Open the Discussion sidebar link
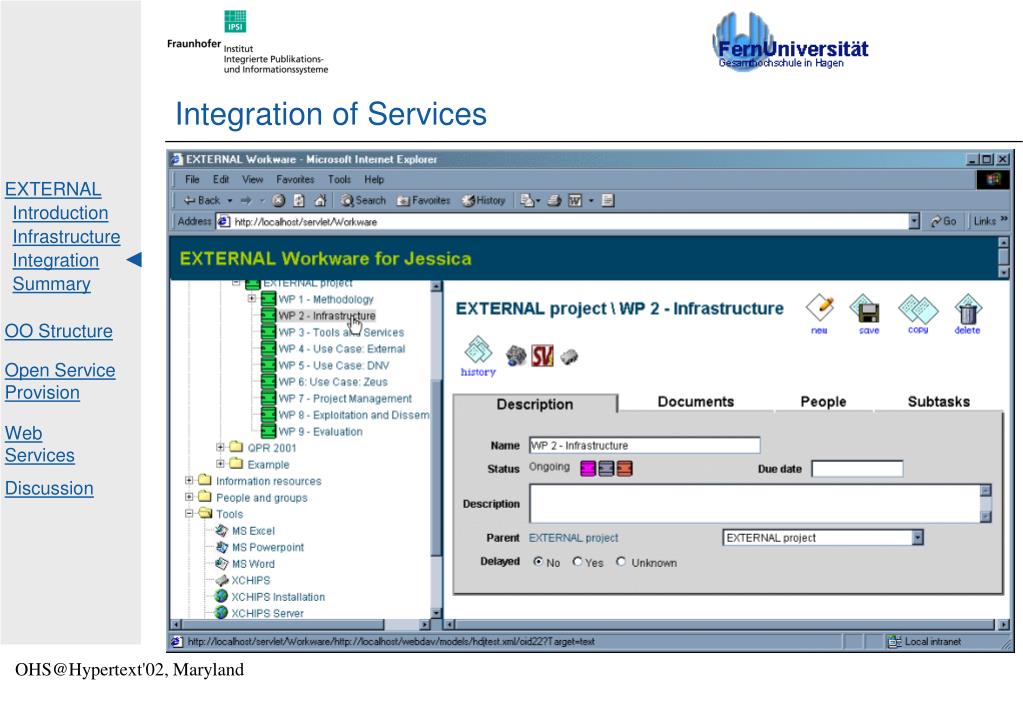This screenshot has height=708, width=1023. [49, 489]
